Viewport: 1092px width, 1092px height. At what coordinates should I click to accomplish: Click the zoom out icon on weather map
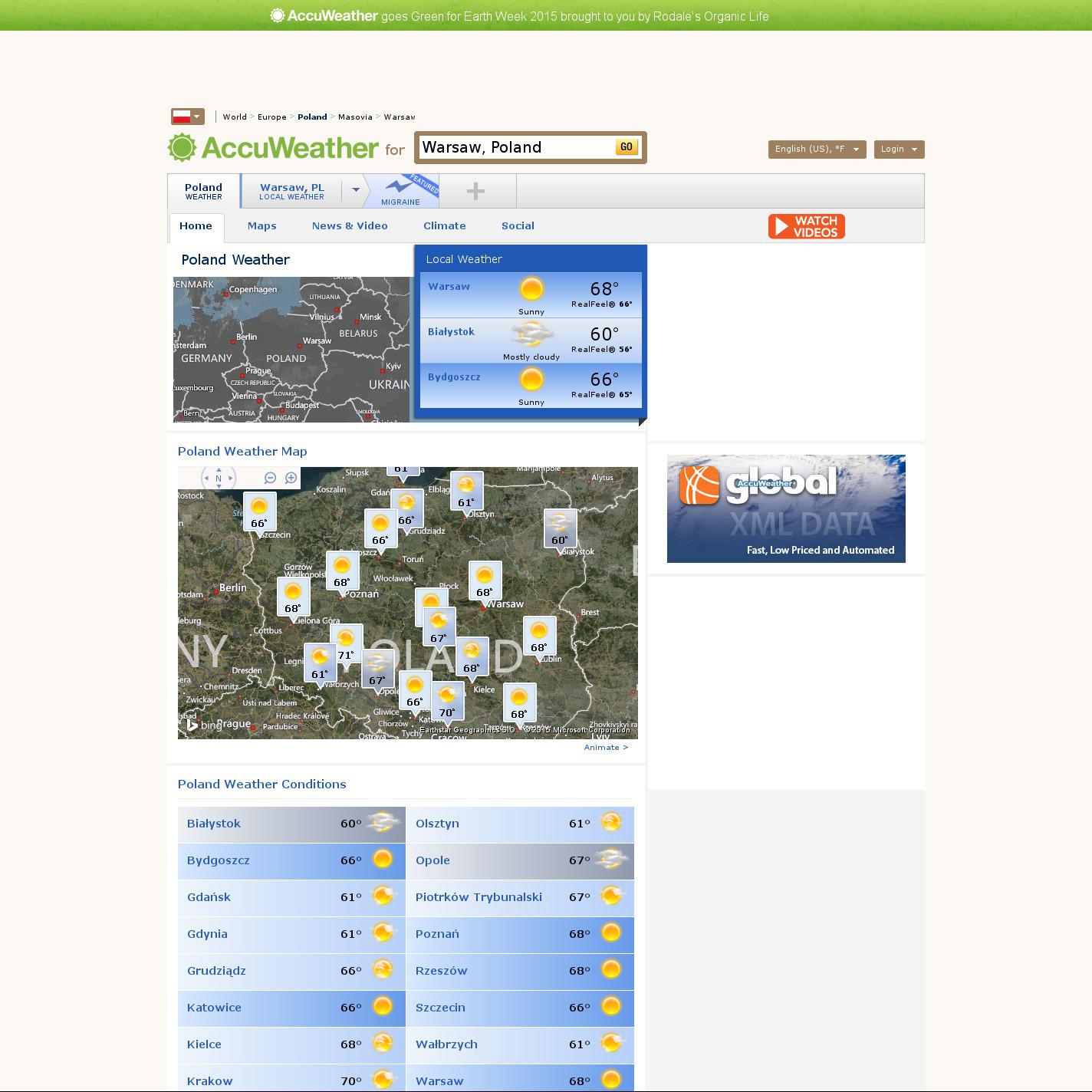click(x=270, y=478)
